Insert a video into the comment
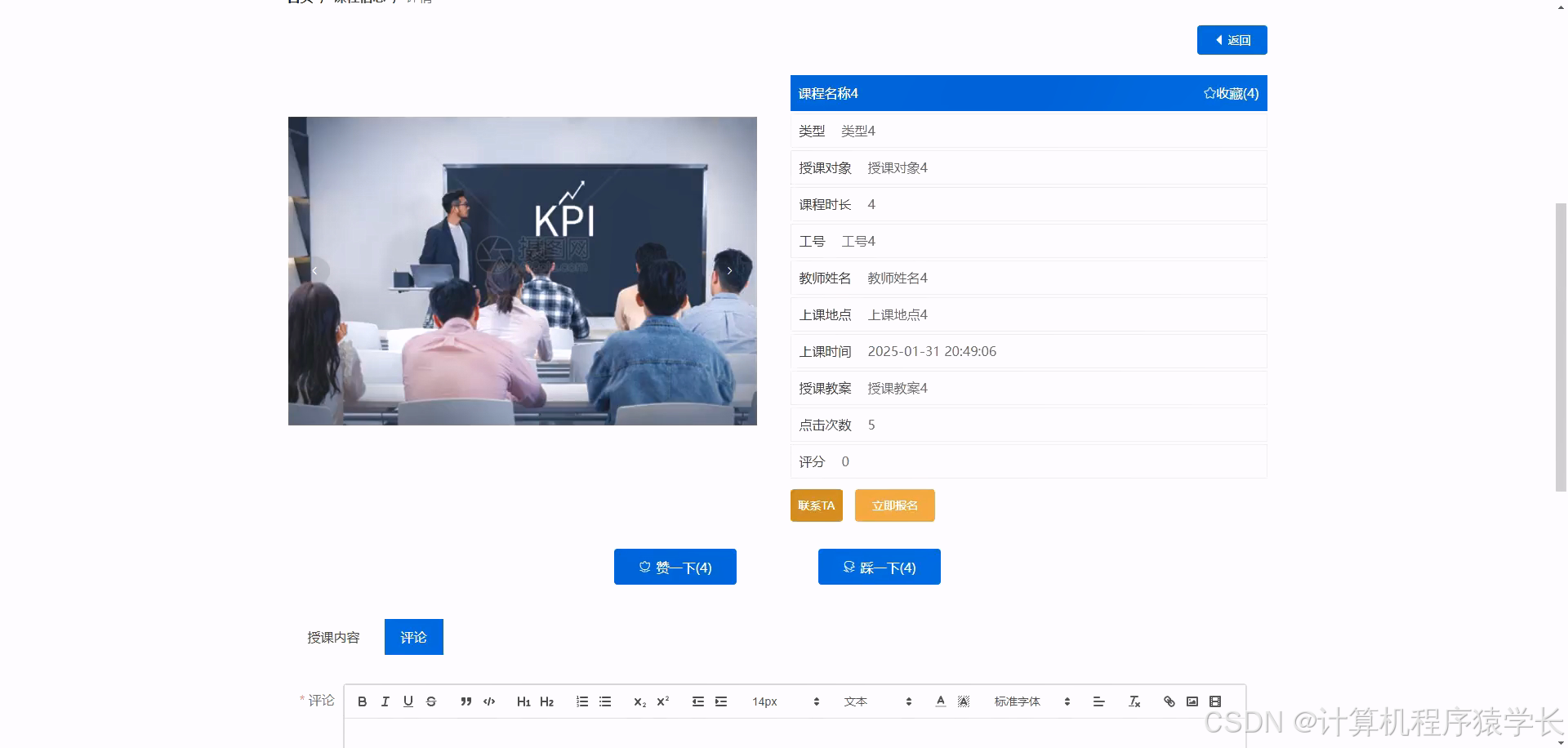 click(x=1214, y=701)
